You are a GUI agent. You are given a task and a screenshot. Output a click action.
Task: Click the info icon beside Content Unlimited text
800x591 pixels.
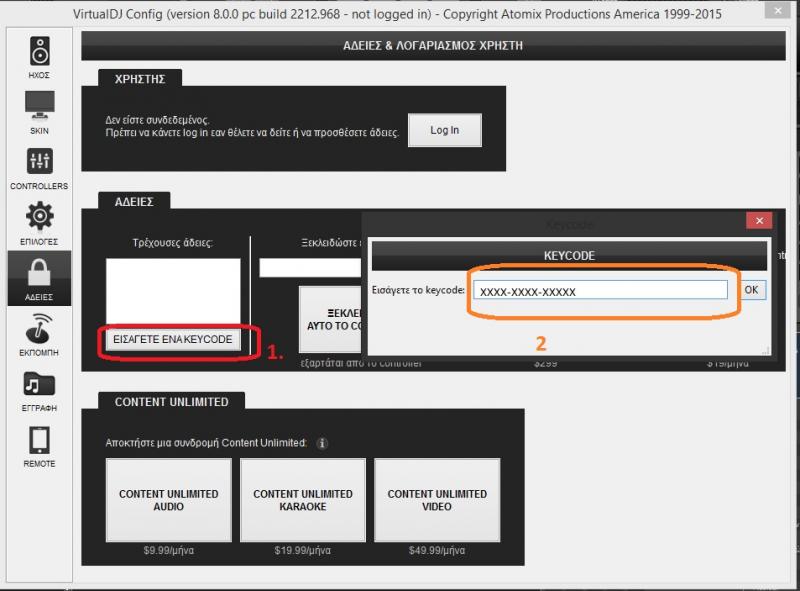pos(323,443)
